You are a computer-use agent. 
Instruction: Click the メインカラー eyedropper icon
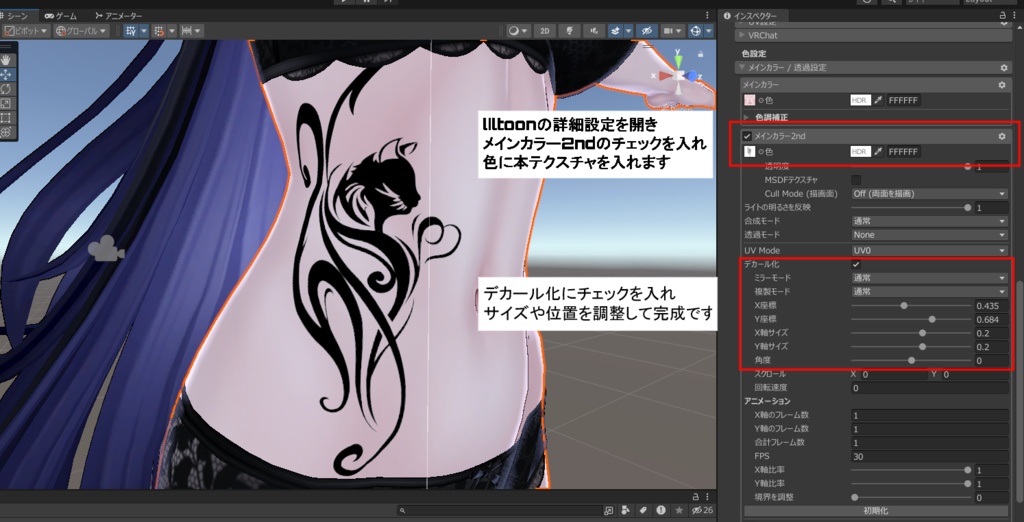pos(878,101)
